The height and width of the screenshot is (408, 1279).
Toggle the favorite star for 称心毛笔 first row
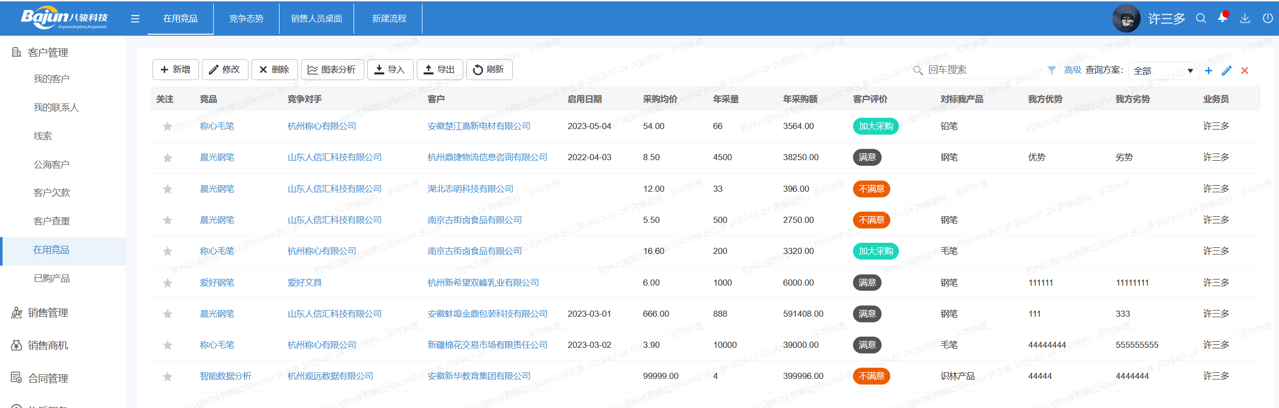click(x=167, y=127)
